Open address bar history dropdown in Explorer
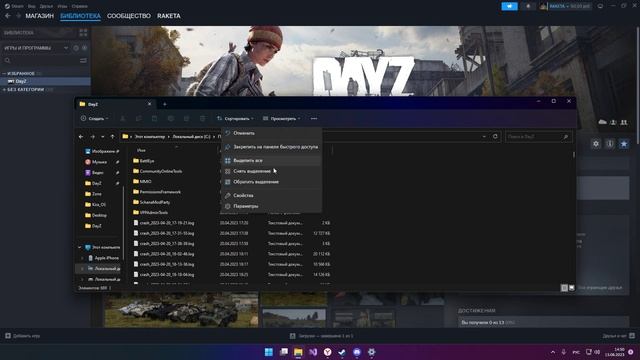Viewport: 640px width, 360px height. point(484,136)
